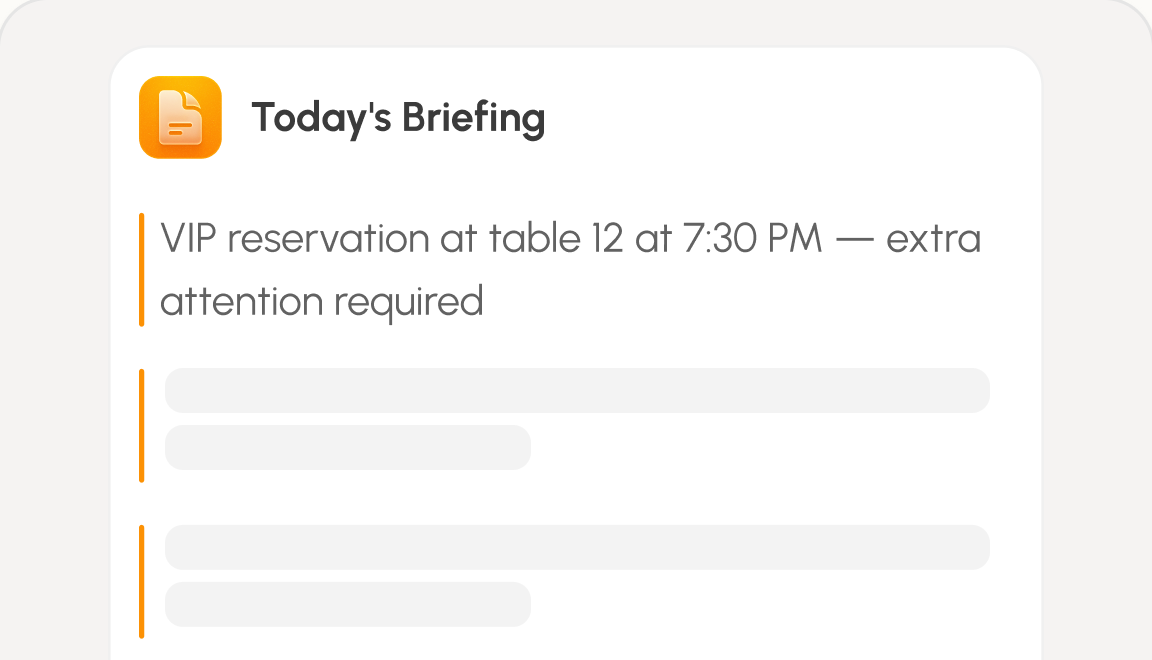Click "table 12" in the briefing note
This screenshot has height=660, width=1152.
pyautogui.click(x=556, y=239)
